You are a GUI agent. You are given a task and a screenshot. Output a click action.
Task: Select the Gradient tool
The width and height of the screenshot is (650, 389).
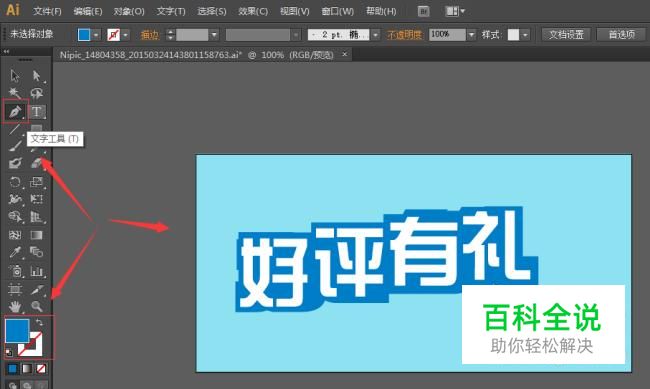pos(36,235)
